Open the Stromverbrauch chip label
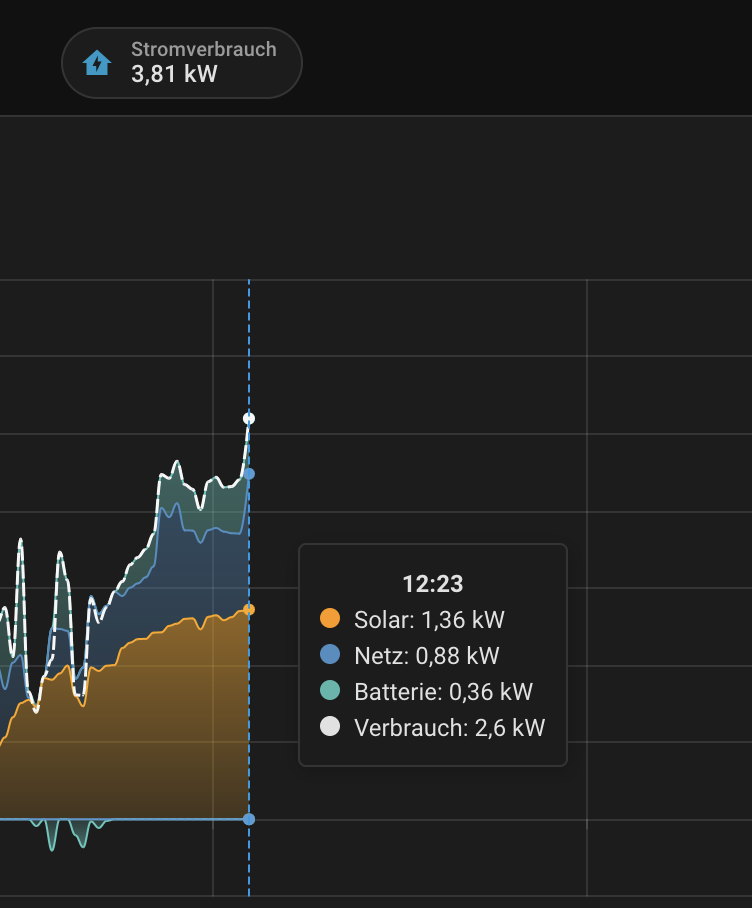The height and width of the screenshot is (908, 752). (203, 49)
